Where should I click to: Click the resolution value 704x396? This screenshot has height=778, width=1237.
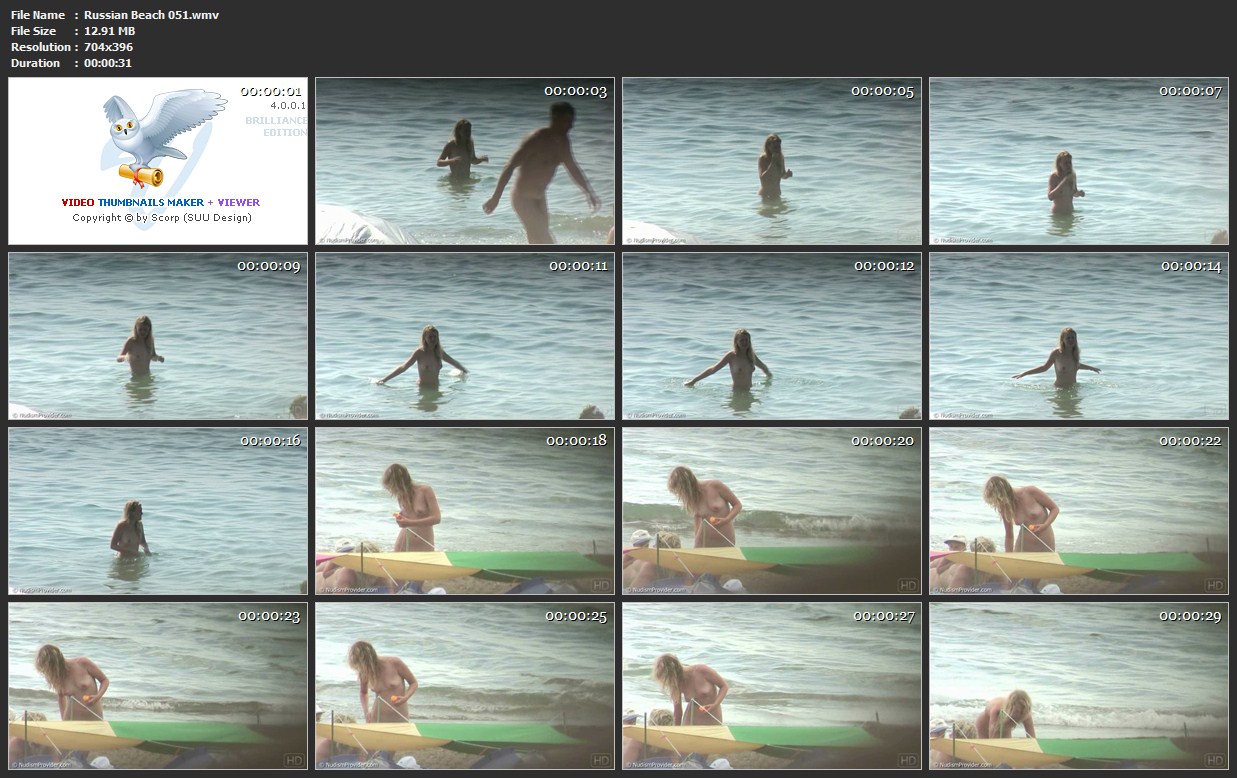108,47
